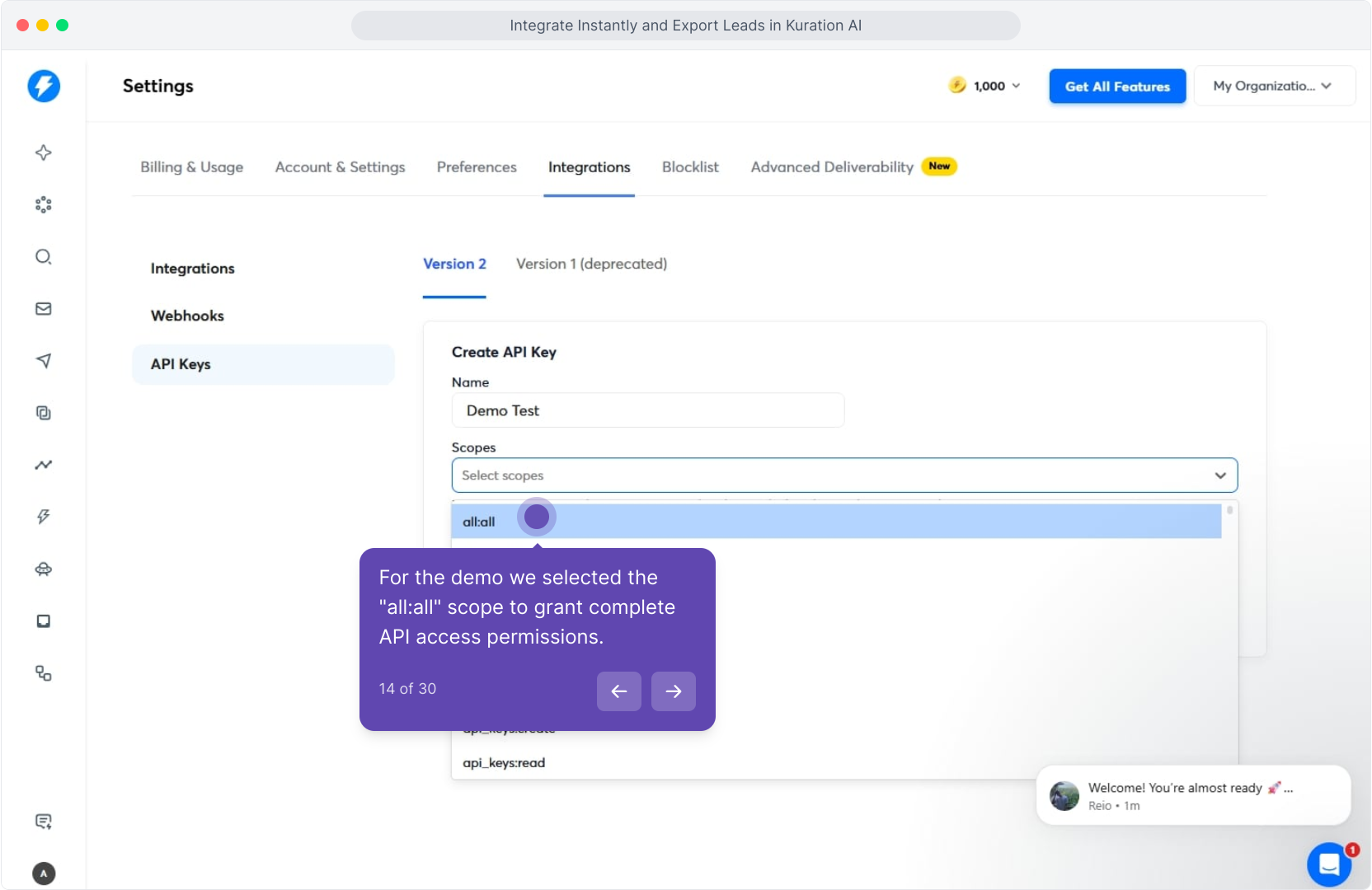Click the purple hotspot on all:all
The image size is (1372, 890).
tap(537, 517)
